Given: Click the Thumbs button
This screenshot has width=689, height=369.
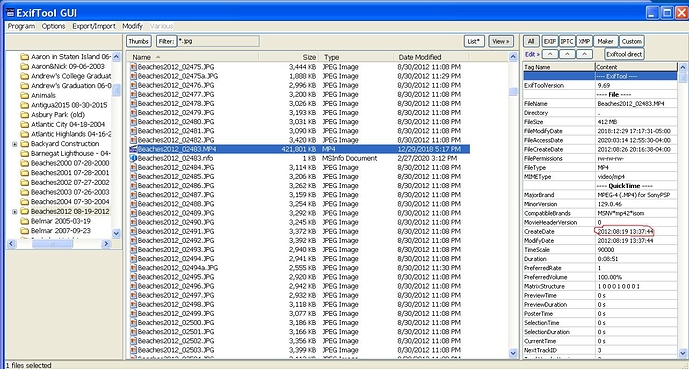Looking at the screenshot, I should click(x=139, y=41).
